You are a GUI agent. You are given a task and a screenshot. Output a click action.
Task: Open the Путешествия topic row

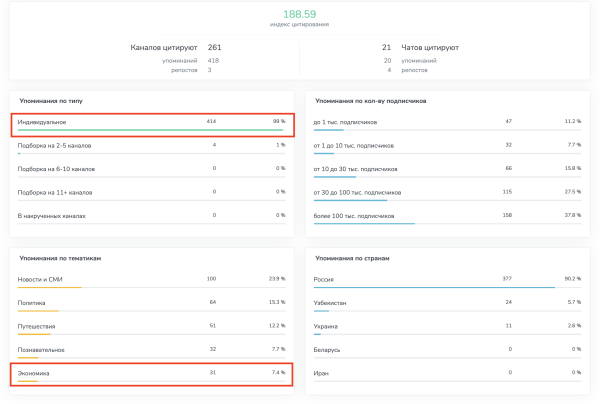point(152,326)
